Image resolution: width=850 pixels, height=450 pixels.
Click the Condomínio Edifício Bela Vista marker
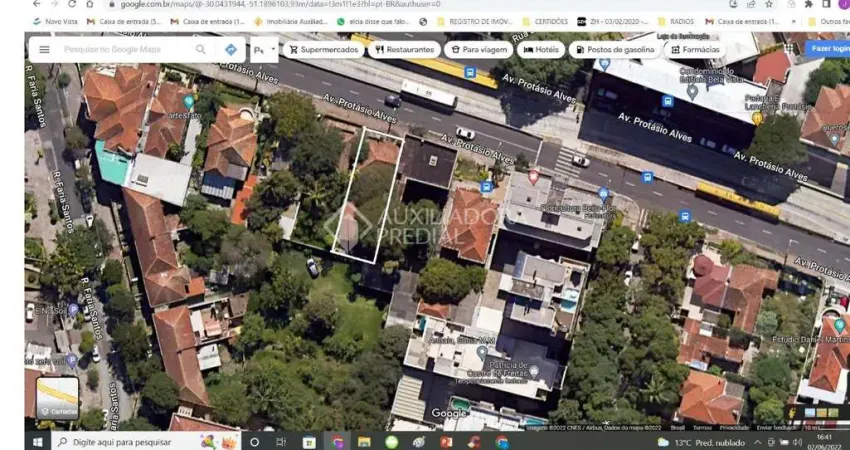pyautogui.click(x=692, y=92)
